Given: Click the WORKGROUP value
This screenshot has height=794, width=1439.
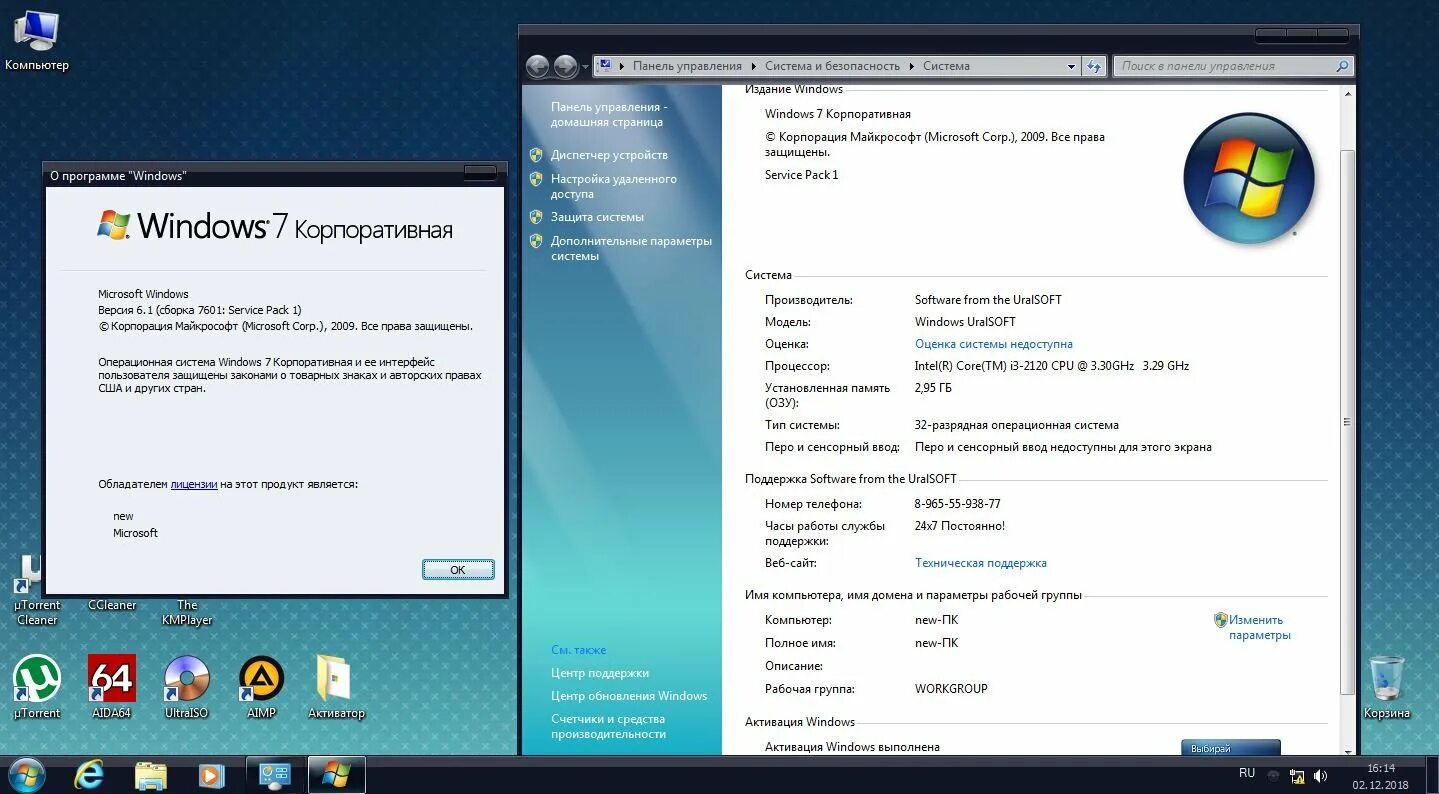Looking at the screenshot, I should pos(951,689).
